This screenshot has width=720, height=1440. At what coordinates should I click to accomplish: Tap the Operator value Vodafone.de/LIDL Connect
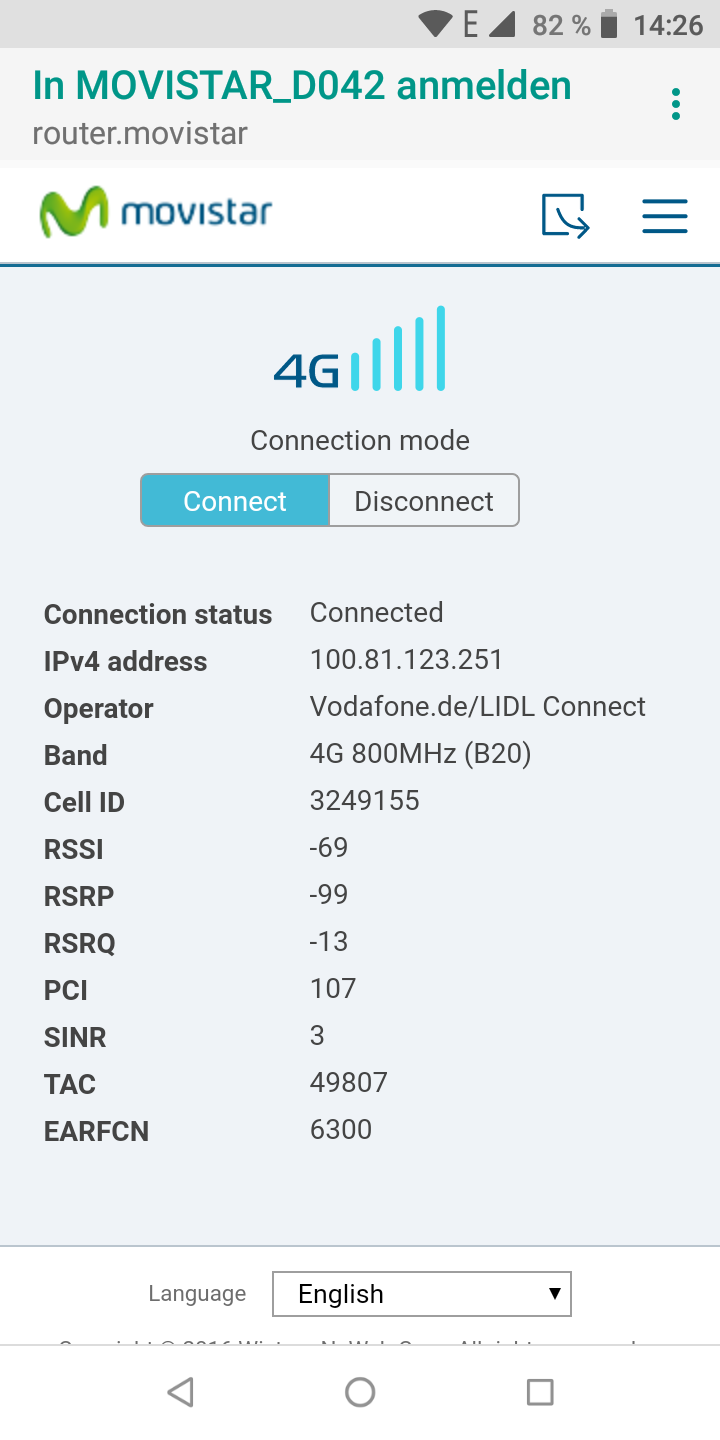click(x=477, y=707)
